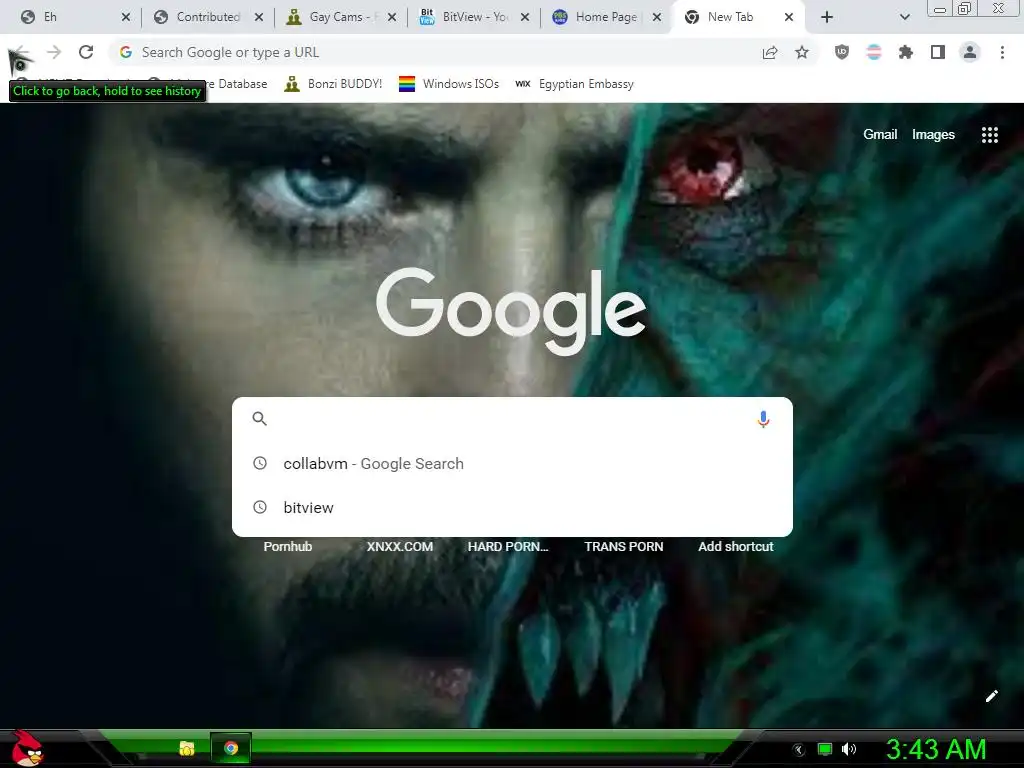The image size is (1024, 768).
Task: Close the Eh tab
Action: (x=126, y=18)
